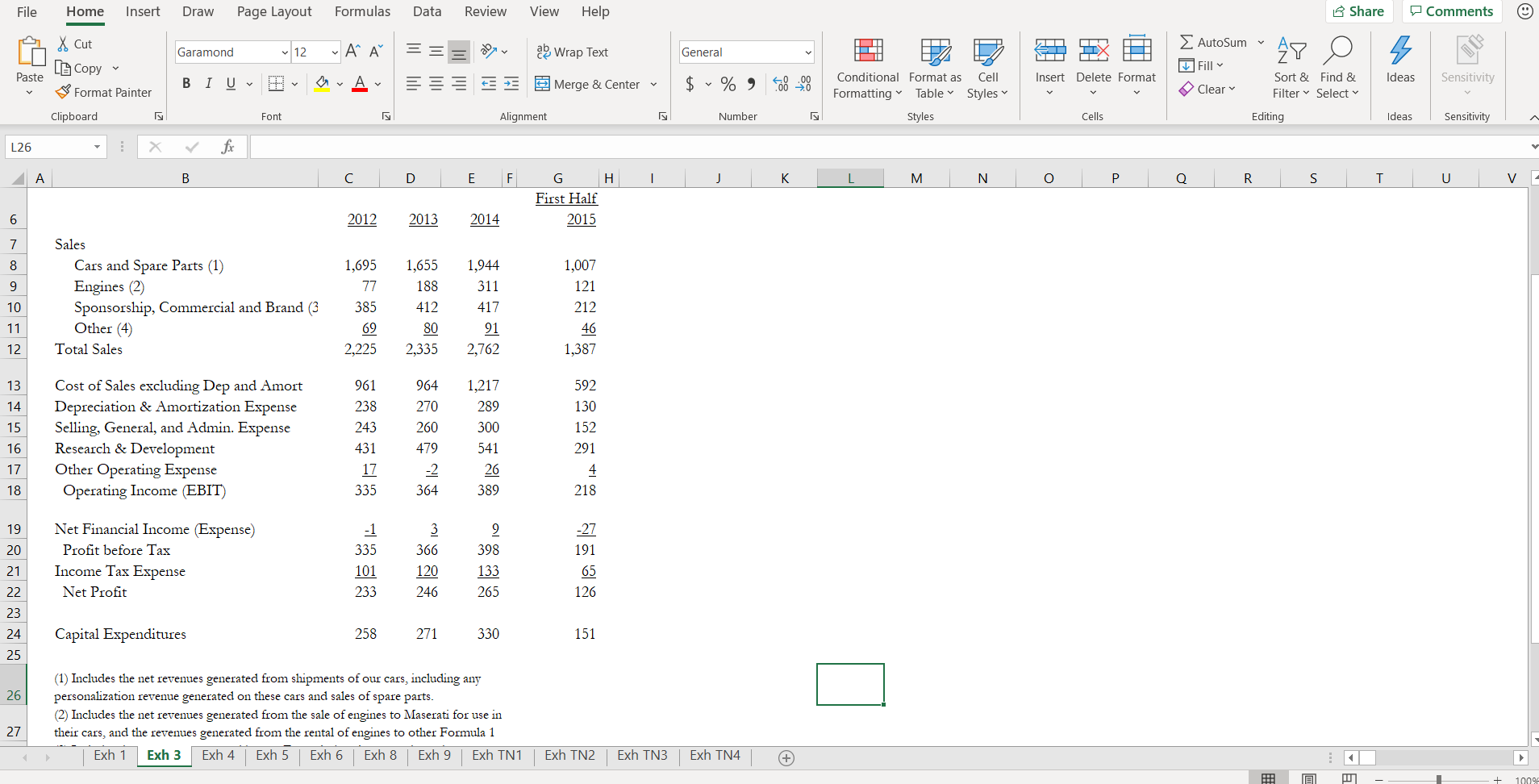The width and height of the screenshot is (1539, 784).
Task: Apply top vertical alignment
Action: (414, 51)
